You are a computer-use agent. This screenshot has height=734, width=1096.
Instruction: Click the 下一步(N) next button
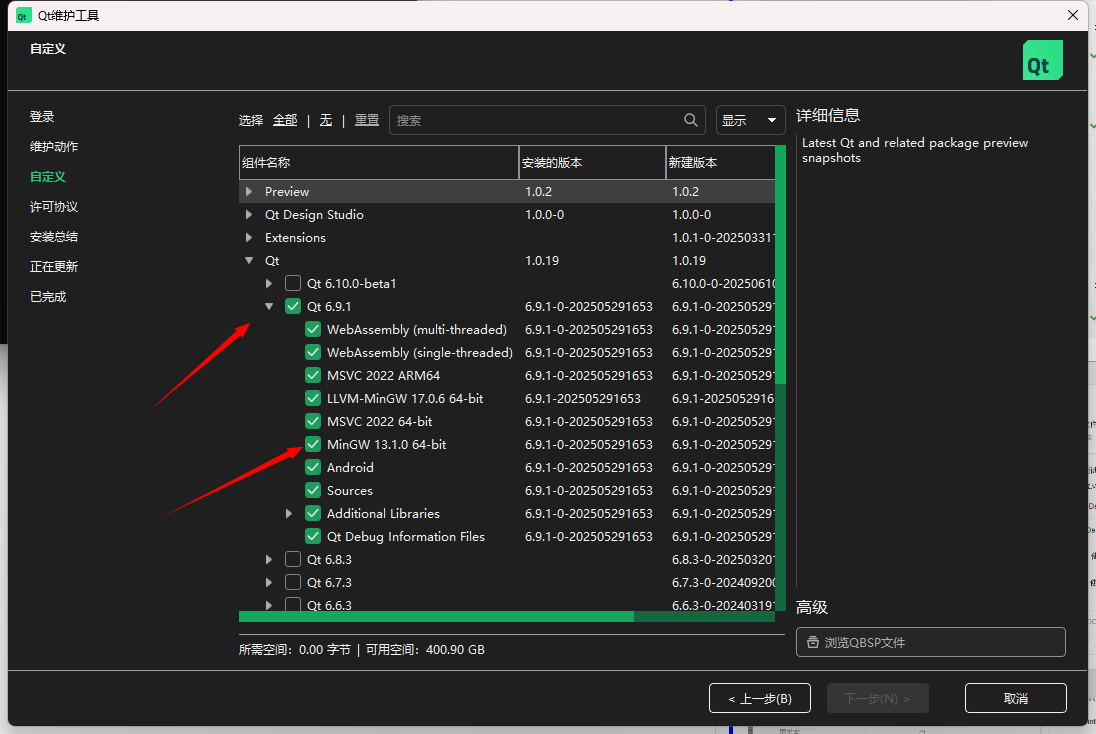(877, 698)
